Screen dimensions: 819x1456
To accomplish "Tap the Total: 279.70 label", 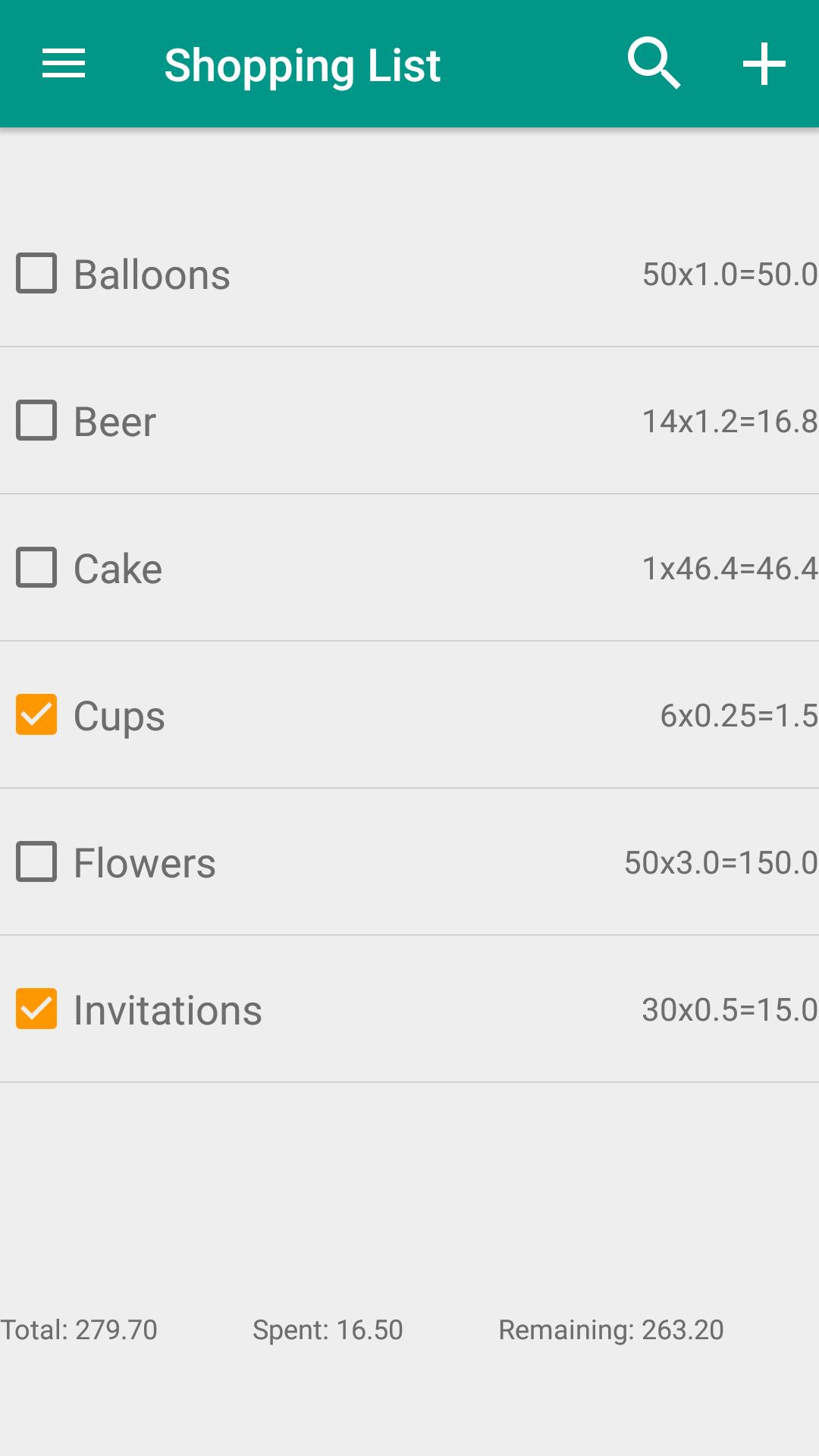I will [x=79, y=1329].
